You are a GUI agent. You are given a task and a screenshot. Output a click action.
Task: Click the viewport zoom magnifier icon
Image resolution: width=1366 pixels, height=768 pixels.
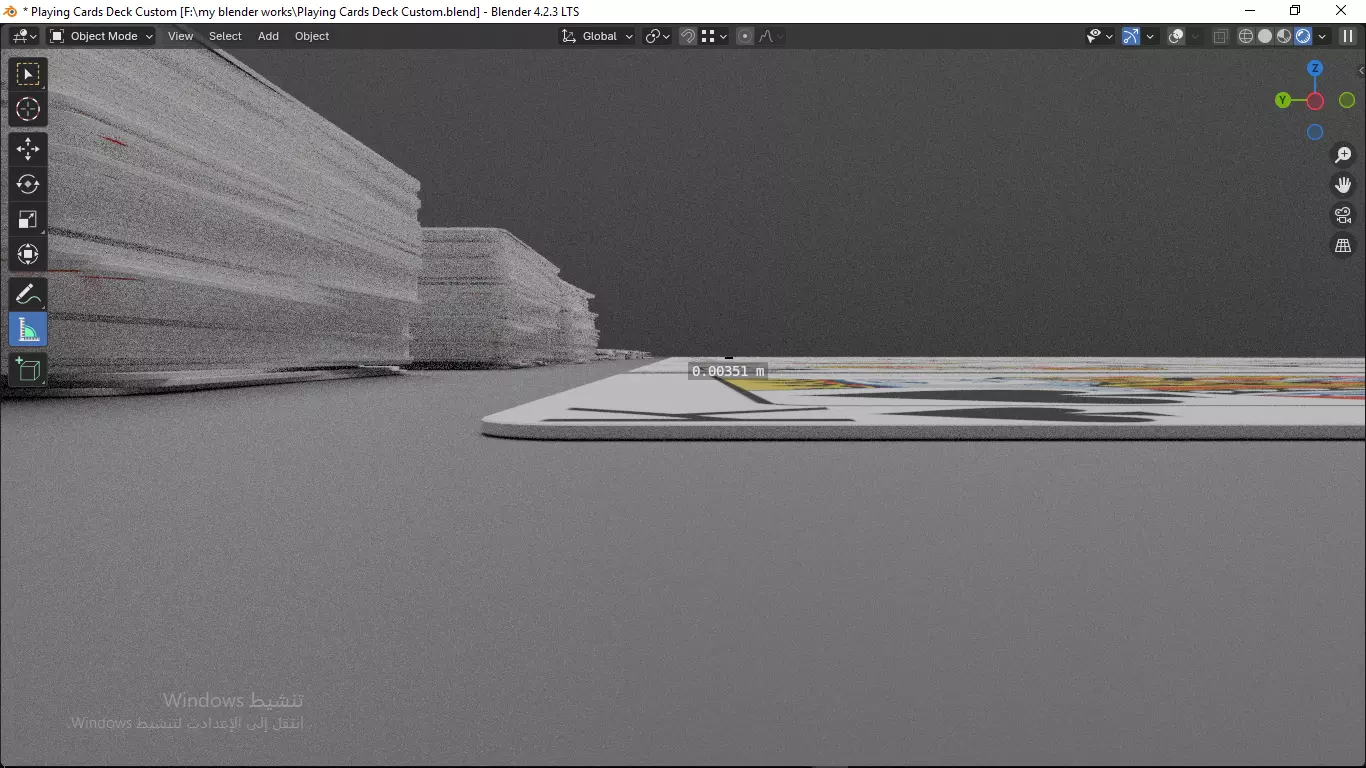(x=1343, y=155)
